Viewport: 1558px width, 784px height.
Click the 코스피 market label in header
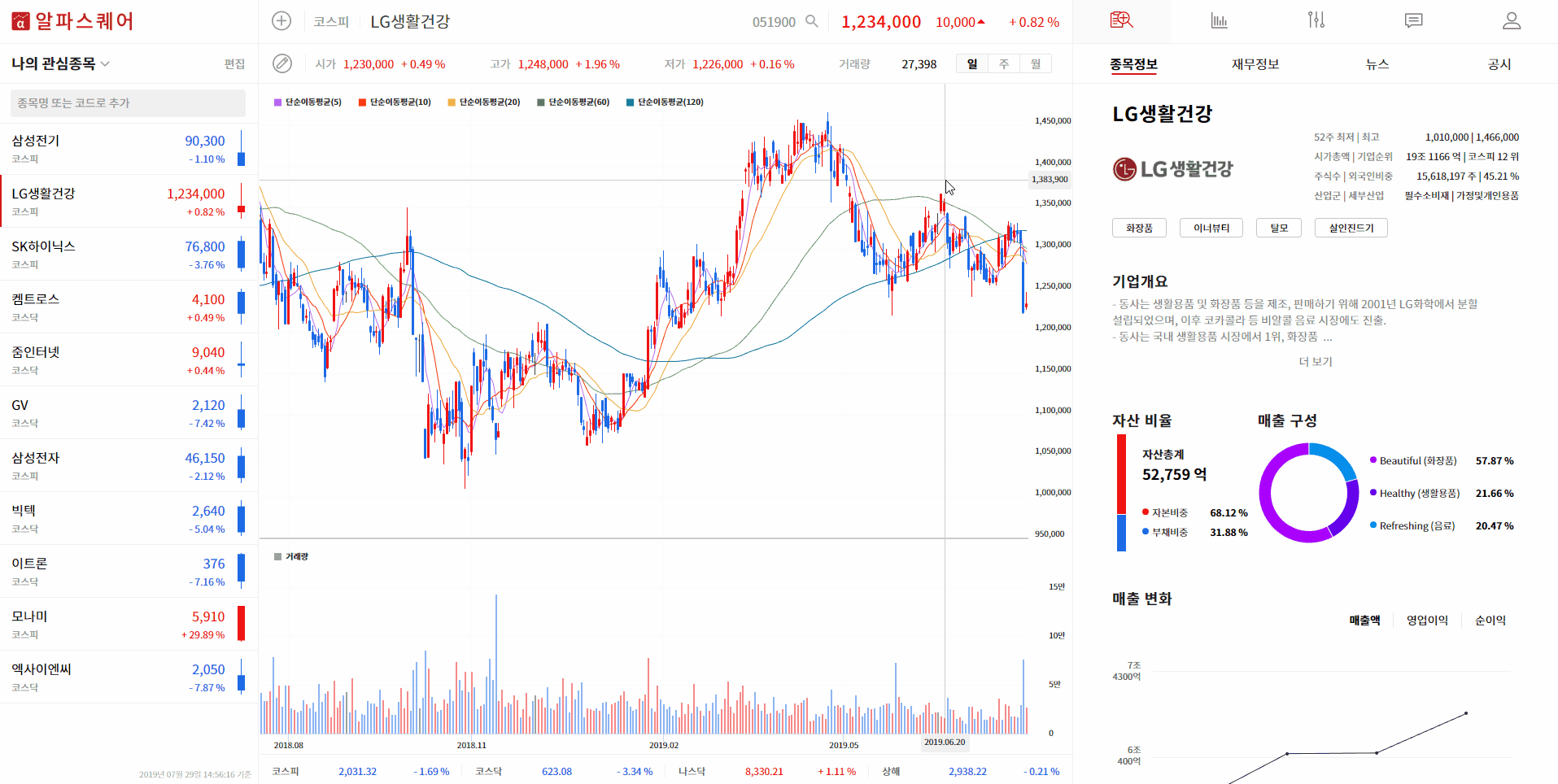coord(331,22)
